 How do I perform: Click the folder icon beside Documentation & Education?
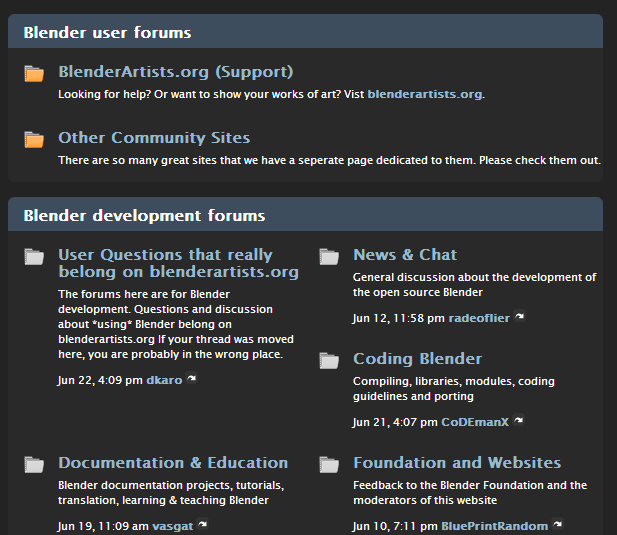pos(34,465)
